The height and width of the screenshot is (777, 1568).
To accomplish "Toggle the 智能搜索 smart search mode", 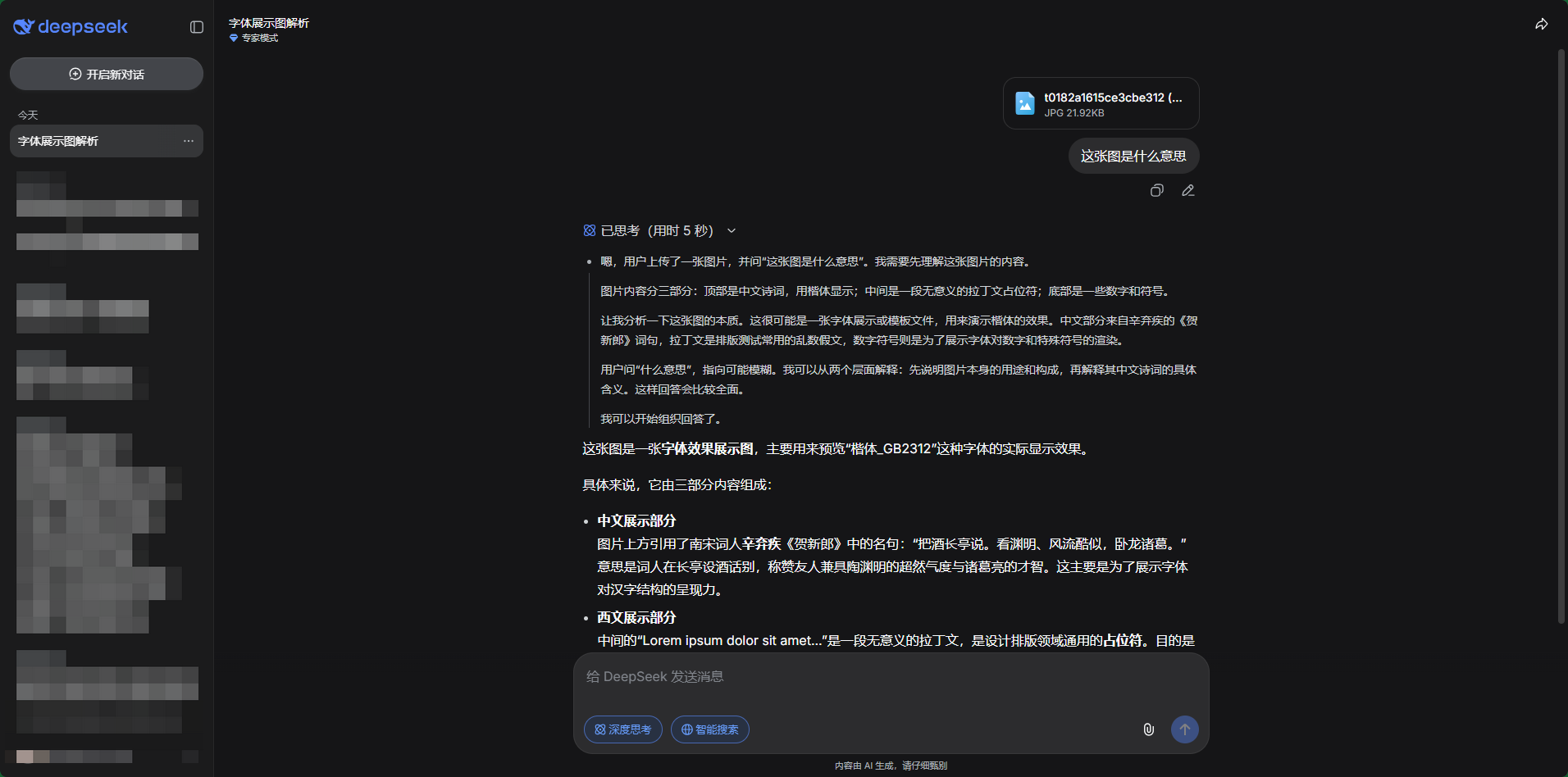I will tap(709, 729).
